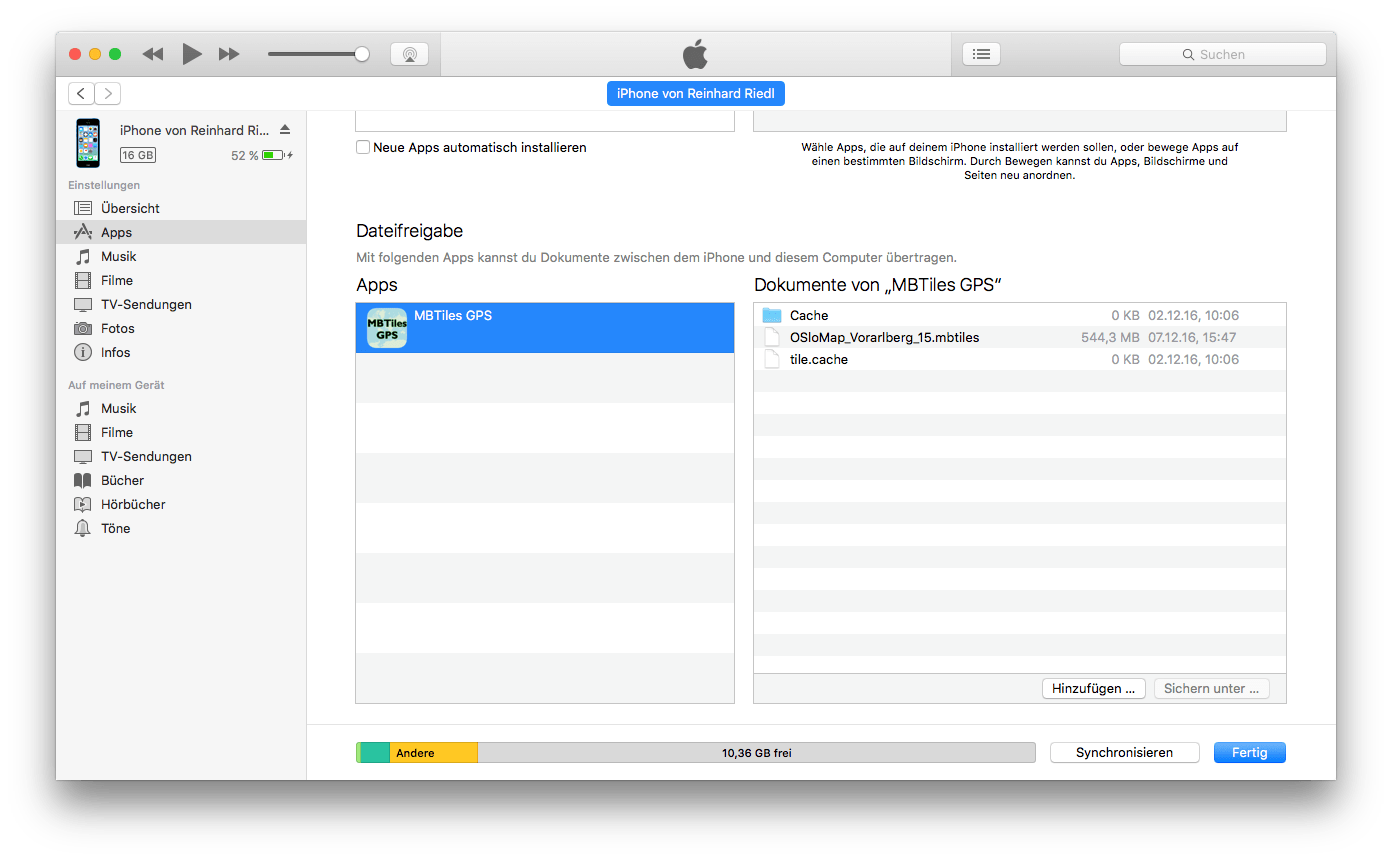The width and height of the screenshot is (1392, 860).
Task: Click the Synchronisieren button
Action: [x=1124, y=752]
